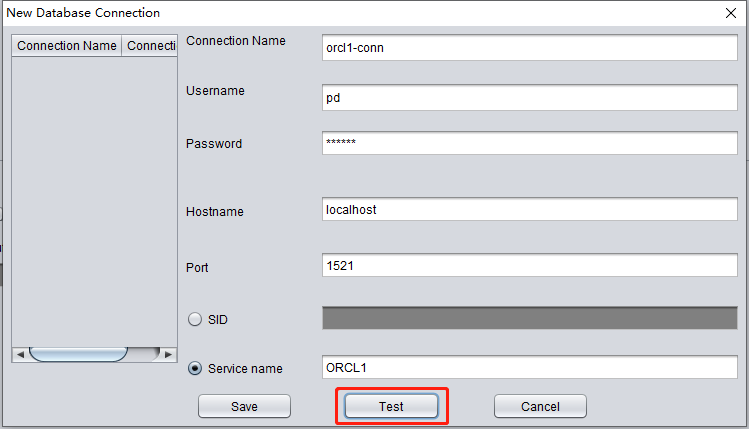Screen dimensions: 749x429
Task: Sort by the Connection Name column header
Action: 66,45
